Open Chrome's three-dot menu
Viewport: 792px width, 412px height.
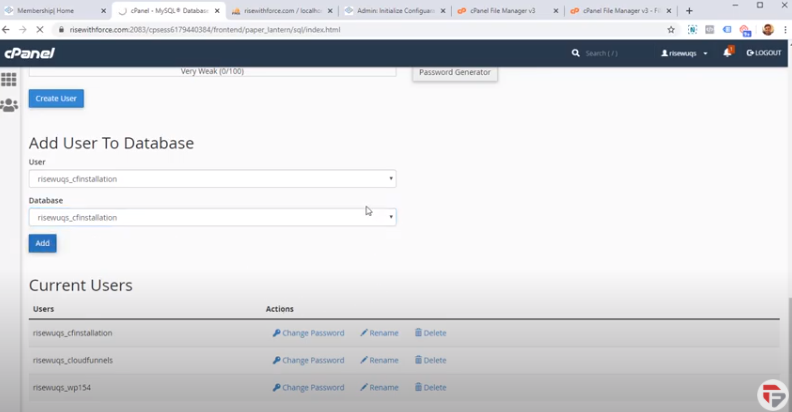pyautogui.click(x=783, y=30)
